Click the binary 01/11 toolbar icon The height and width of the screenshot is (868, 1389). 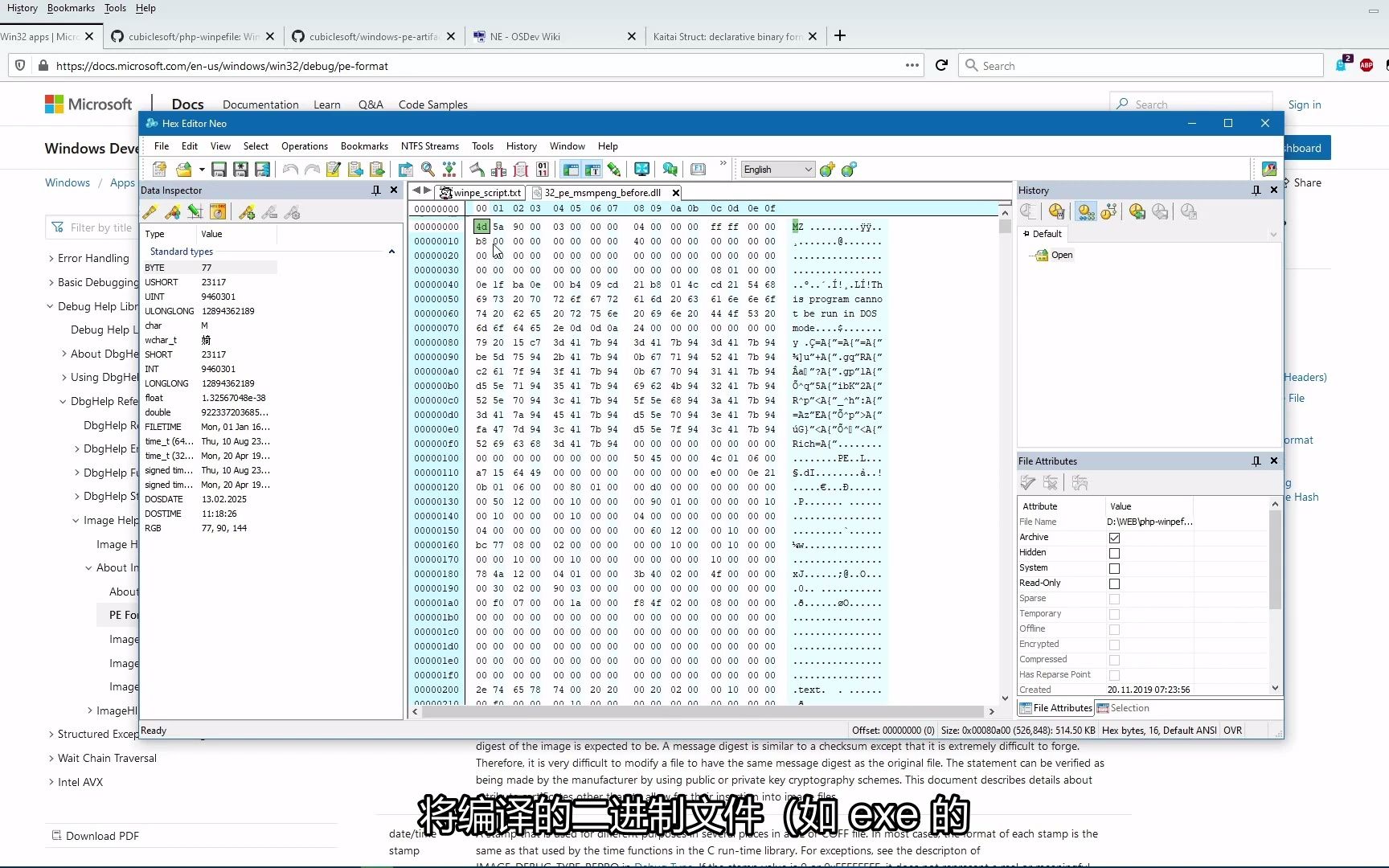coord(543,169)
